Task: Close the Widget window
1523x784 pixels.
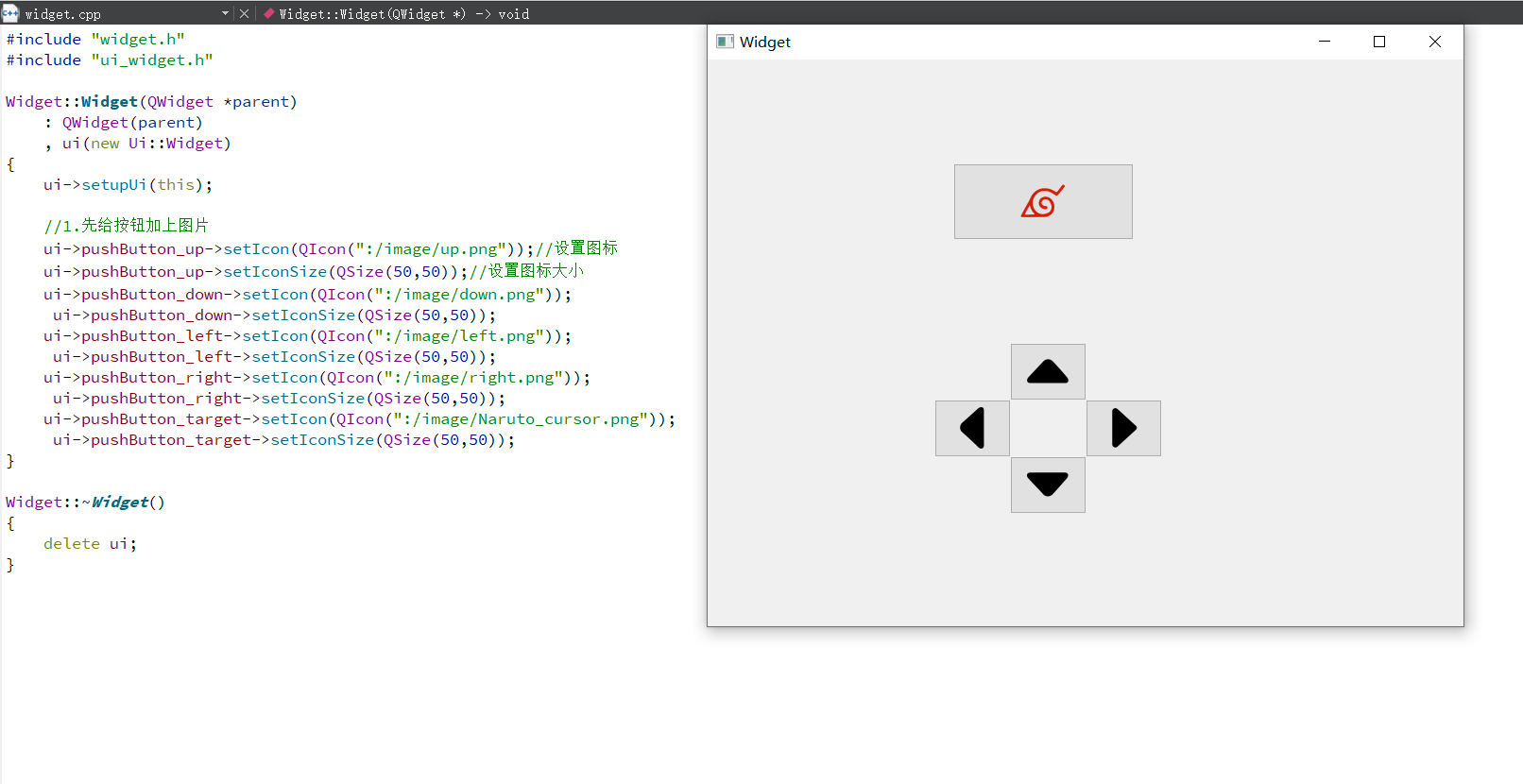Action: [1435, 42]
